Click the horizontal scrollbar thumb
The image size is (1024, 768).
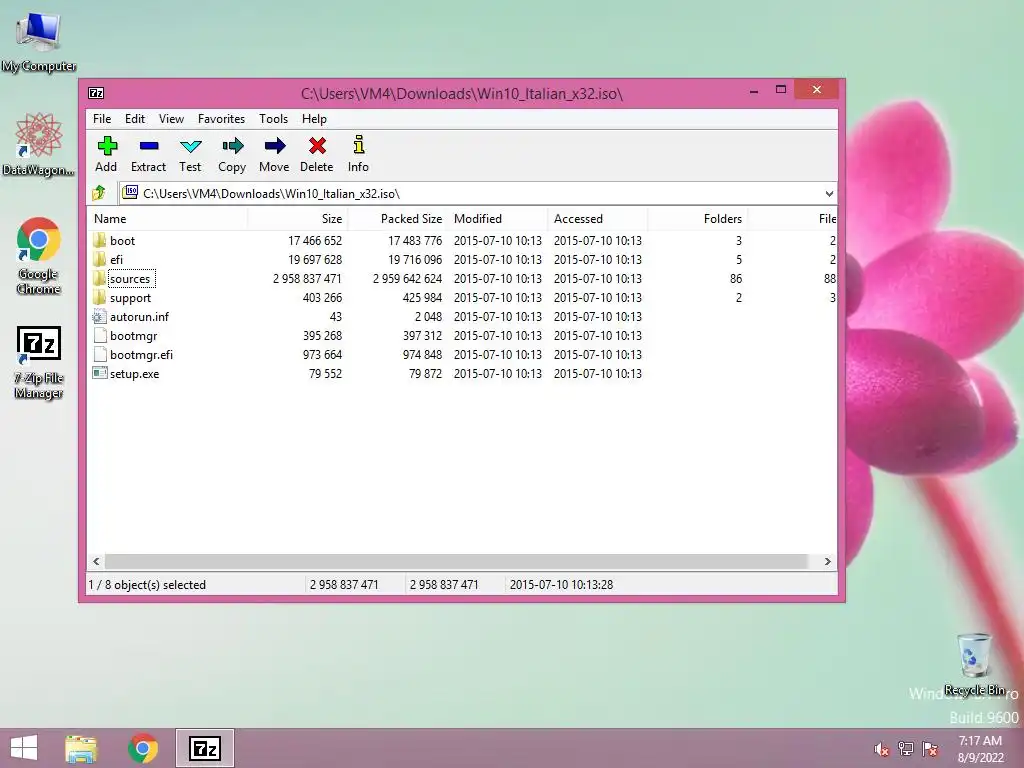456,562
